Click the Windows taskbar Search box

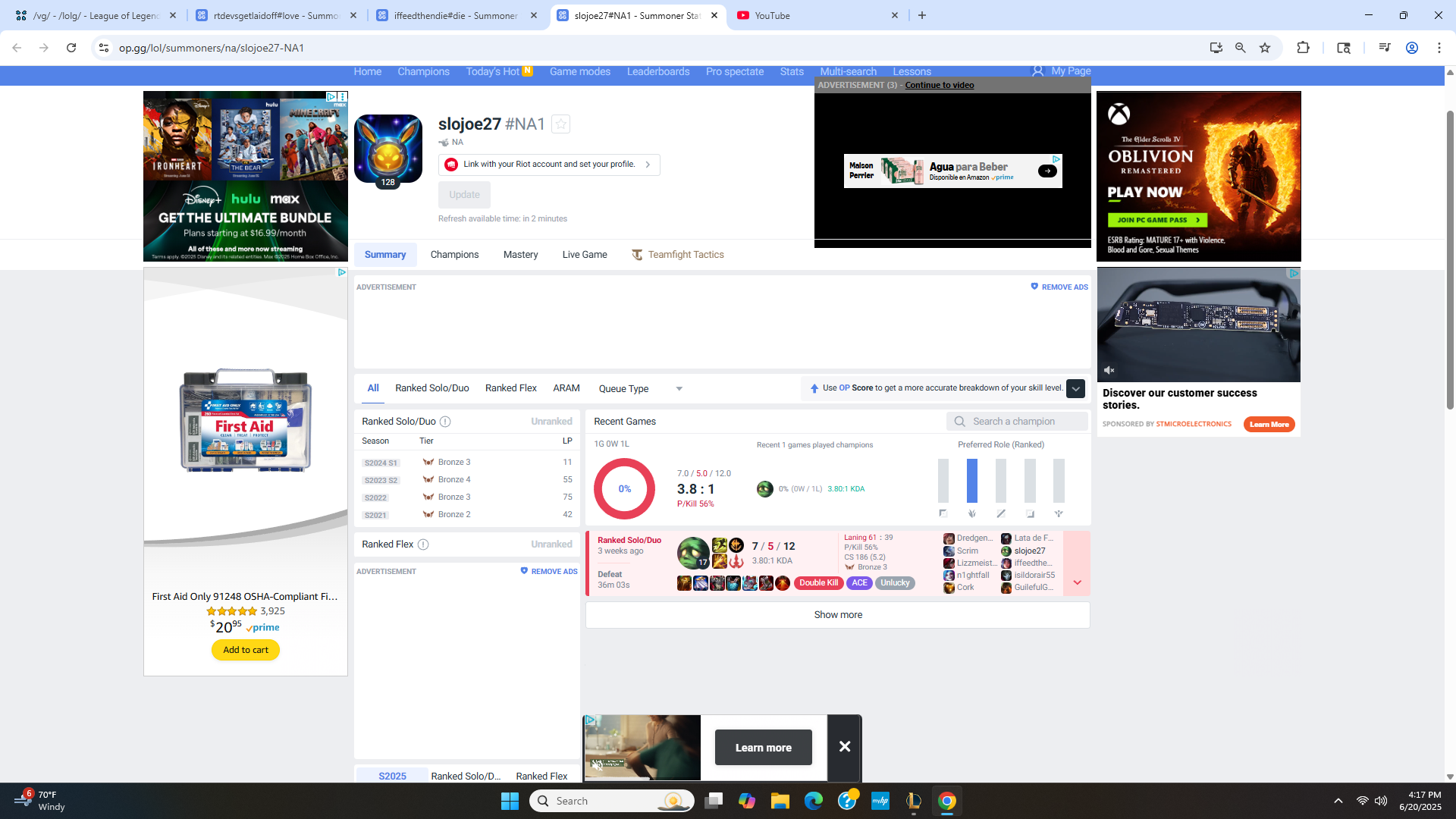point(612,801)
